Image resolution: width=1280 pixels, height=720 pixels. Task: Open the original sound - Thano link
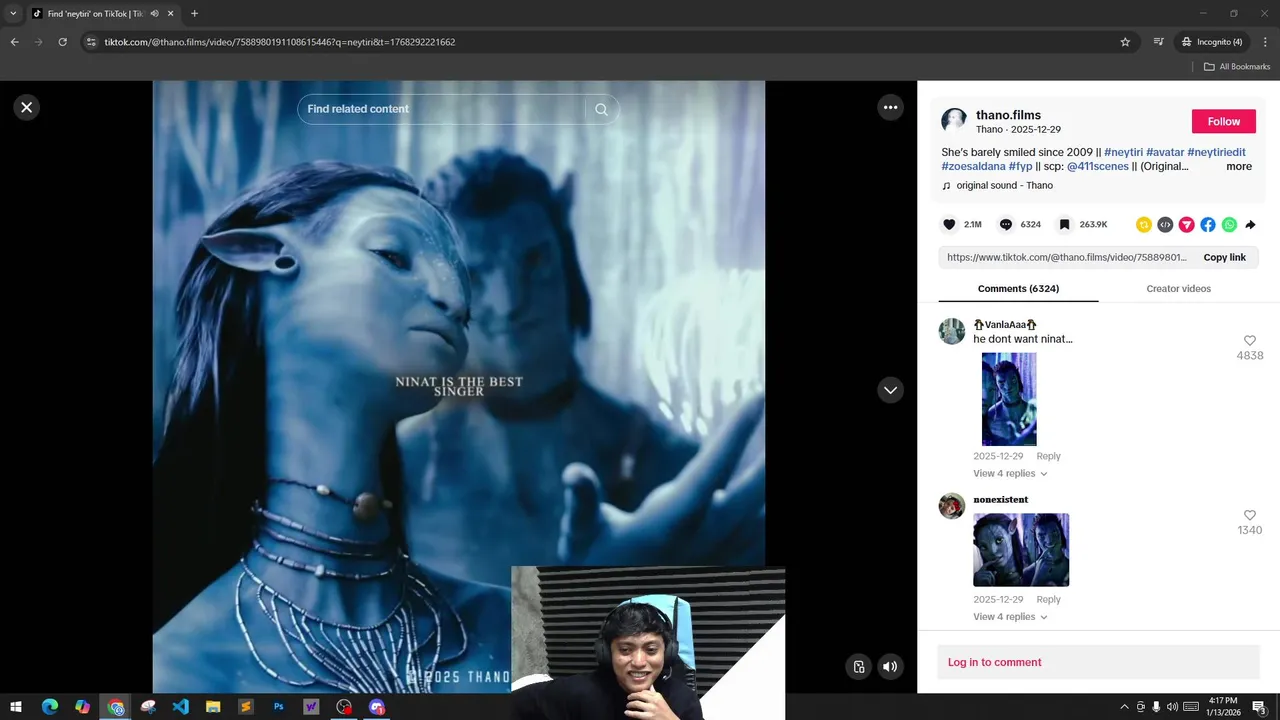click(1004, 185)
